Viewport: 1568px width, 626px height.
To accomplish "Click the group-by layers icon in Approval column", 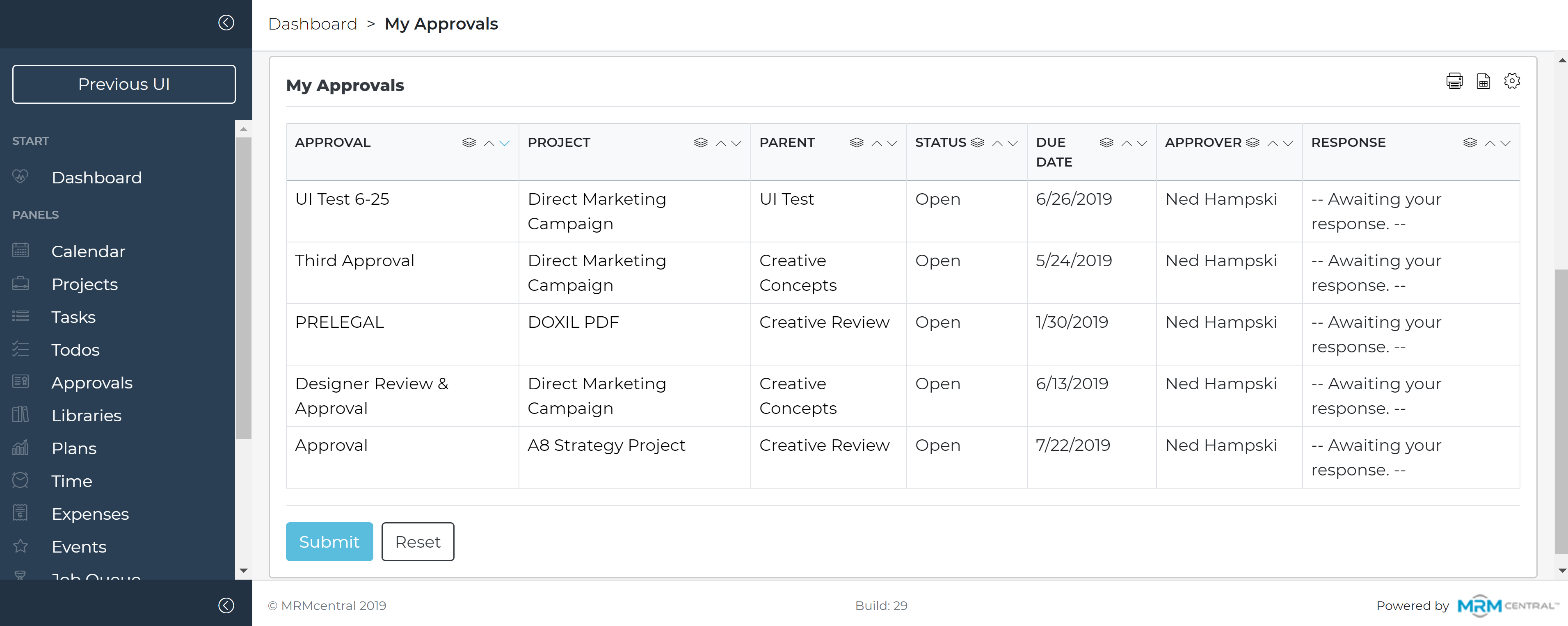I will click(469, 142).
